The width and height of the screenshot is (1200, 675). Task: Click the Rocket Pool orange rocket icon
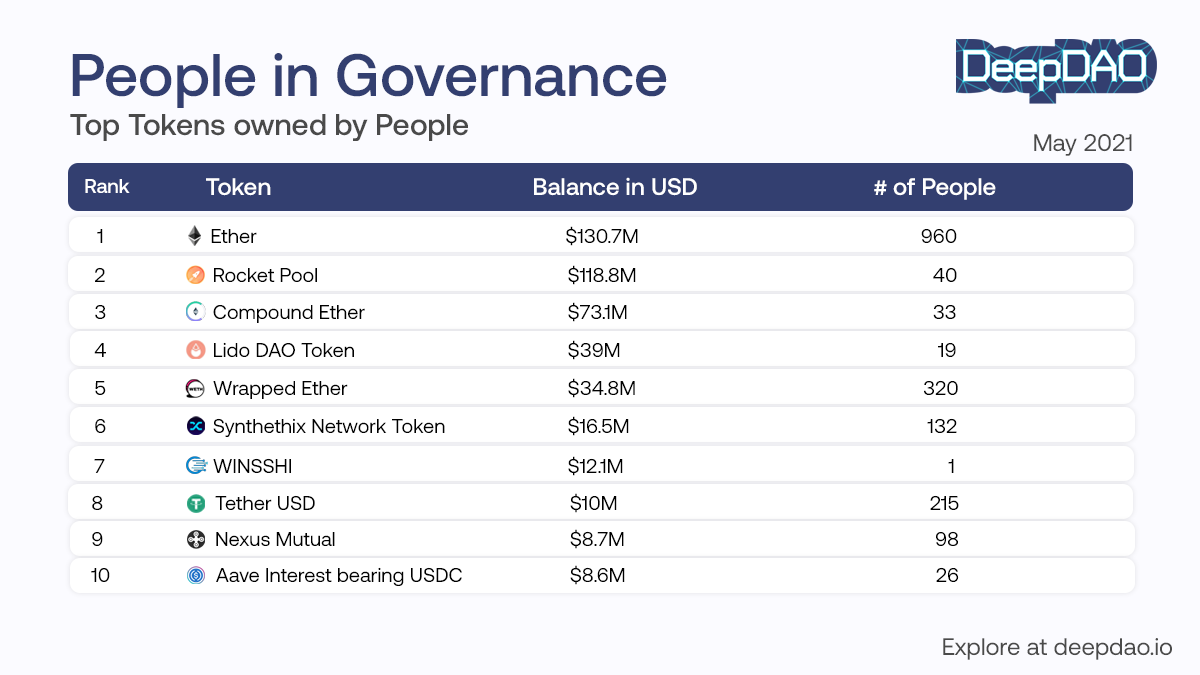click(x=195, y=275)
